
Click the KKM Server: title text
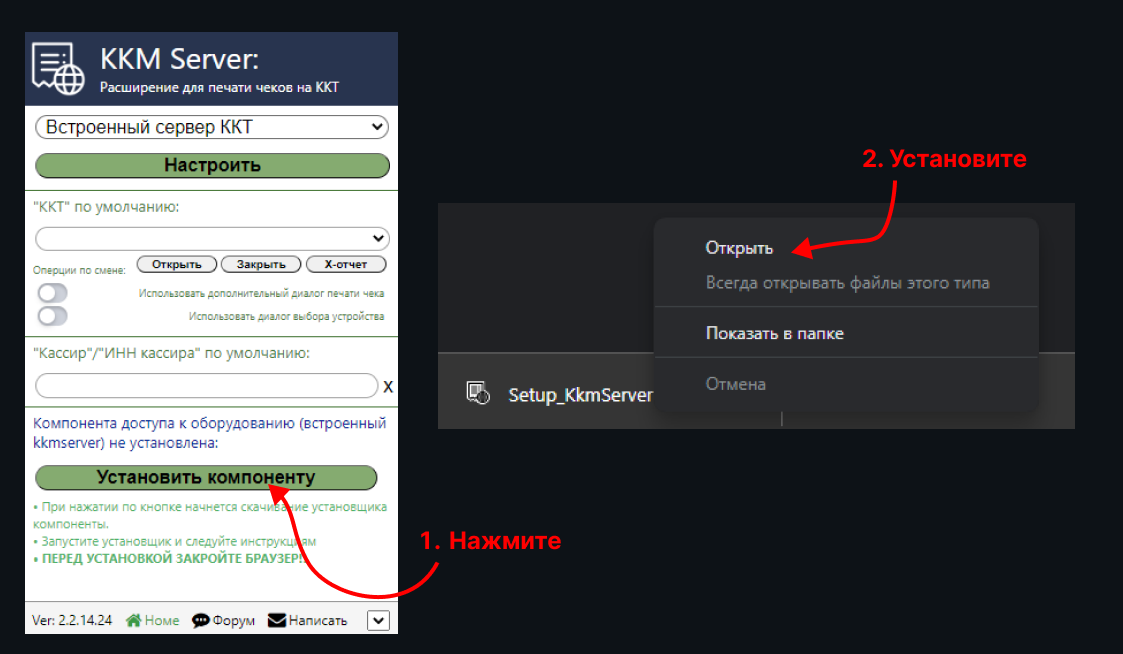click(179, 59)
